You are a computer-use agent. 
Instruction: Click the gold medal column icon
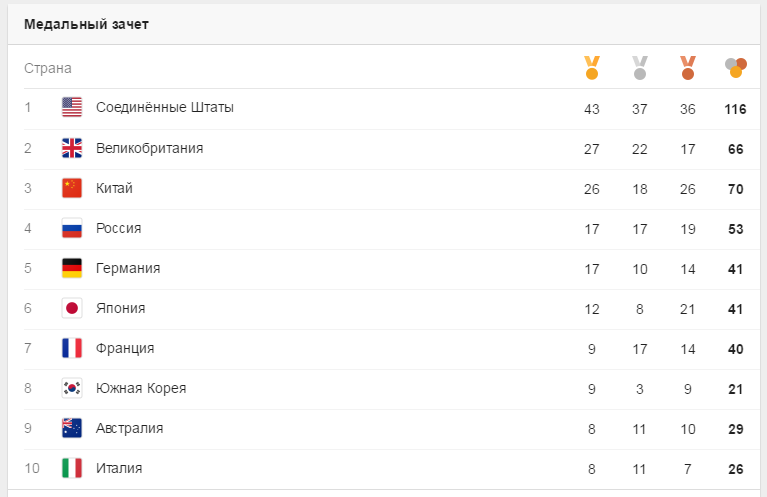tap(591, 68)
